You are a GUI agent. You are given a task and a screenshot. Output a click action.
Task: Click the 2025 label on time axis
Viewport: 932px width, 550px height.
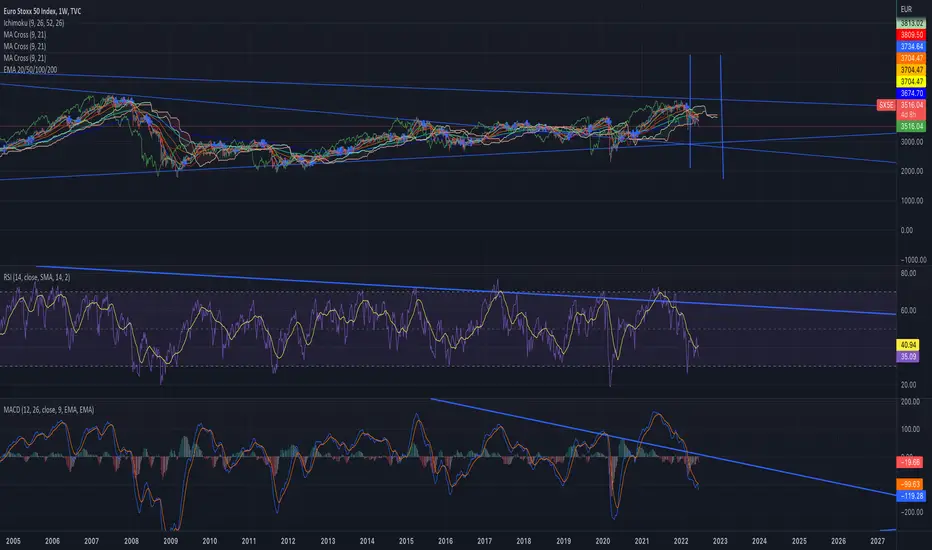[799, 541]
